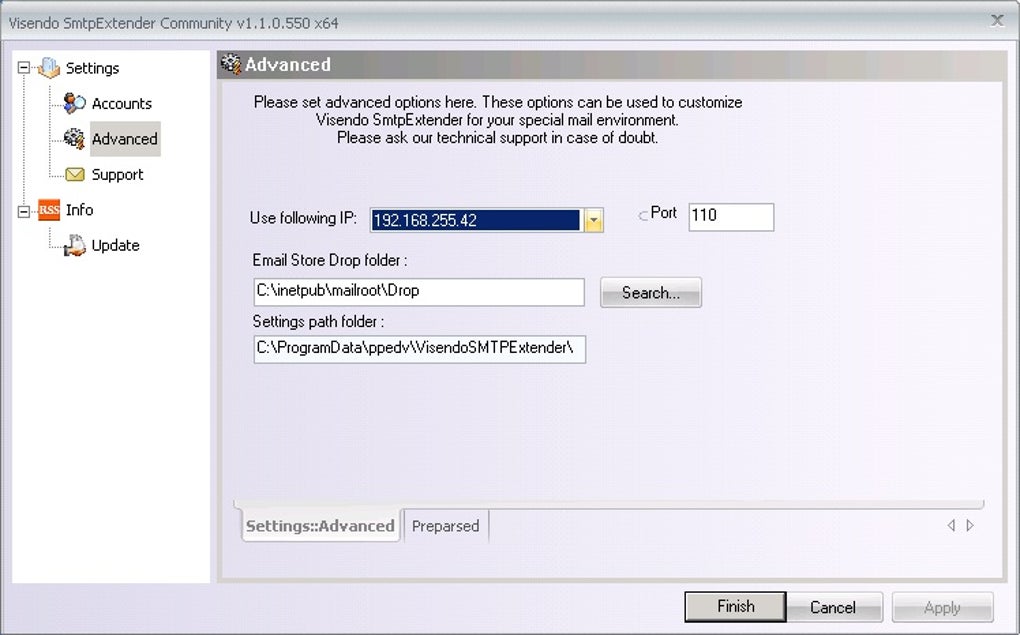Viewport: 1020px width, 635px height.
Task: Click the Support envelope icon
Action: (x=75, y=174)
